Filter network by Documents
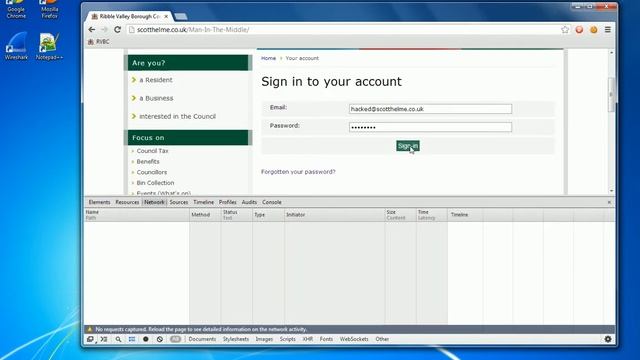This screenshot has height=360, width=640. 202,339
